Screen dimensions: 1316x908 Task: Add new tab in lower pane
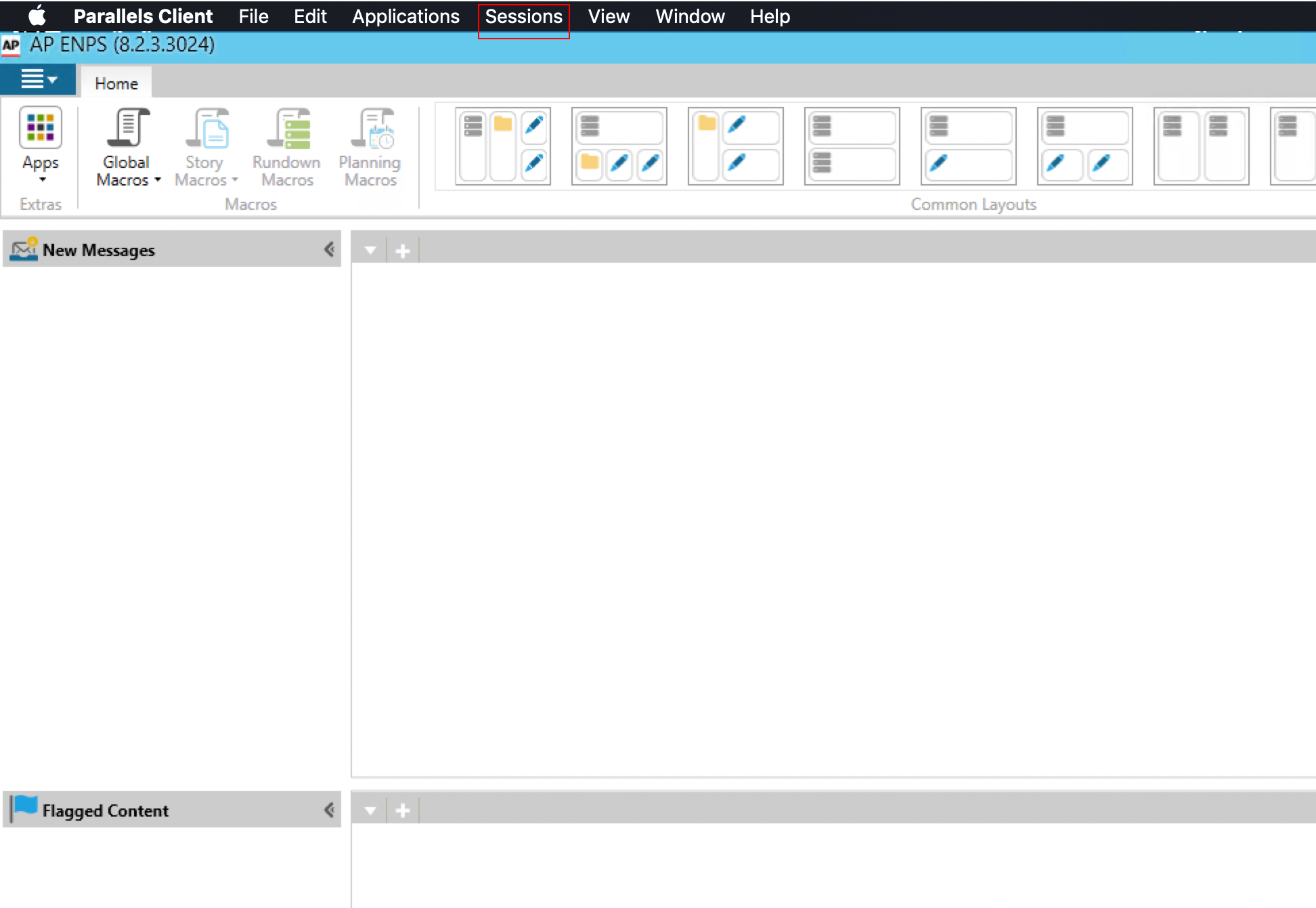[x=403, y=810]
